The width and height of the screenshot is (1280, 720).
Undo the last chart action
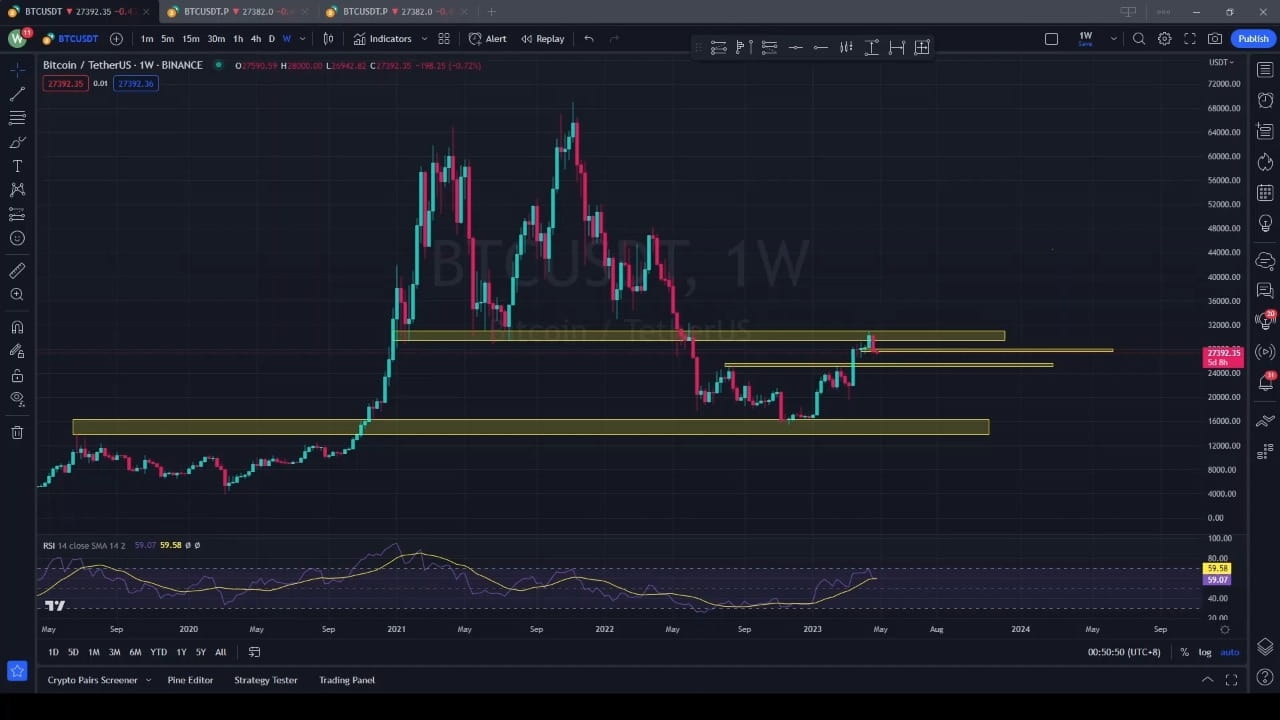click(x=589, y=39)
